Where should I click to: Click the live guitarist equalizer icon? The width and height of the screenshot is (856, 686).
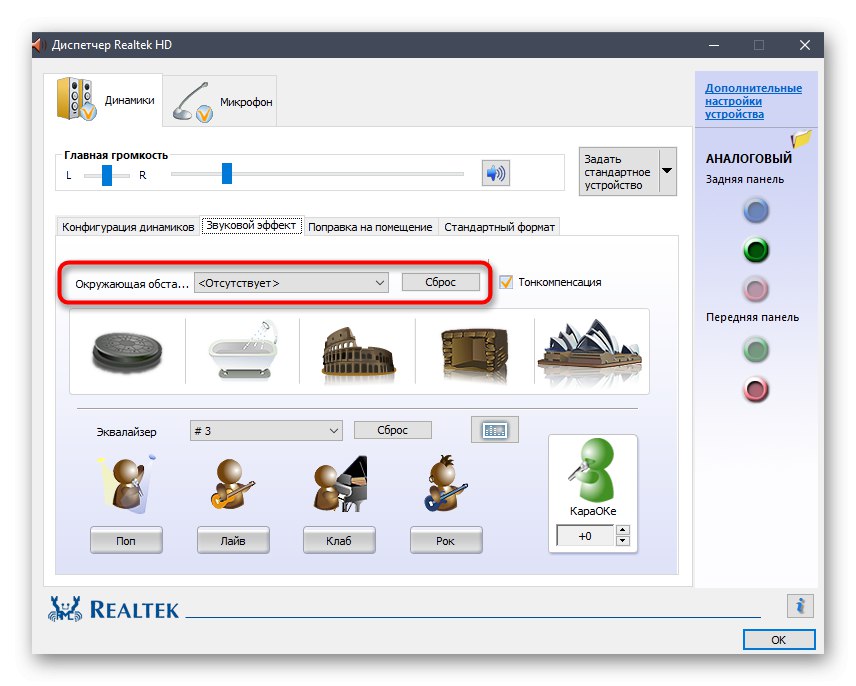pyautogui.click(x=232, y=485)
